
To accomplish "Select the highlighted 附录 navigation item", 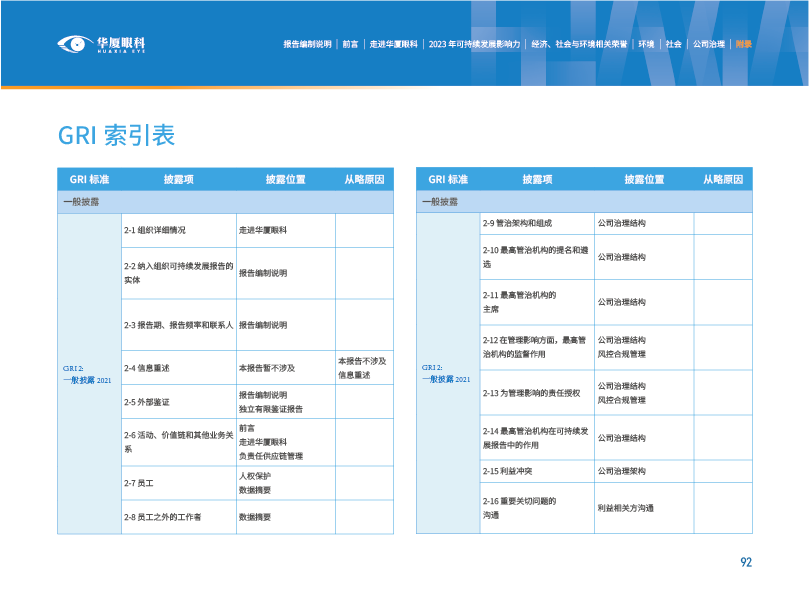I will tap(743, 44).
